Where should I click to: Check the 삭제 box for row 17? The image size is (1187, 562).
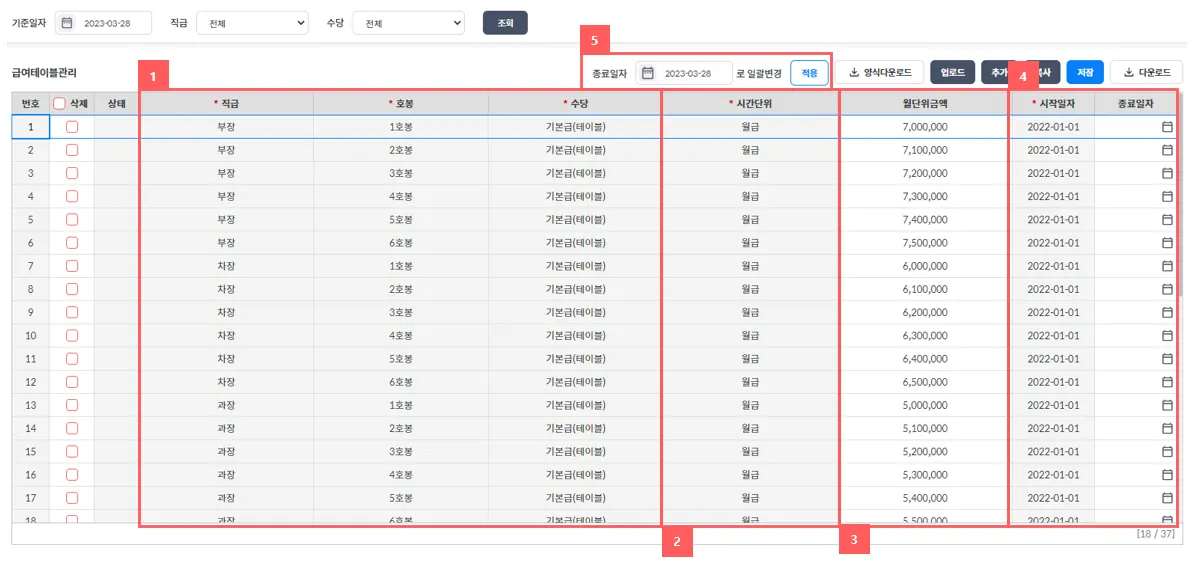tap(72, 498)
